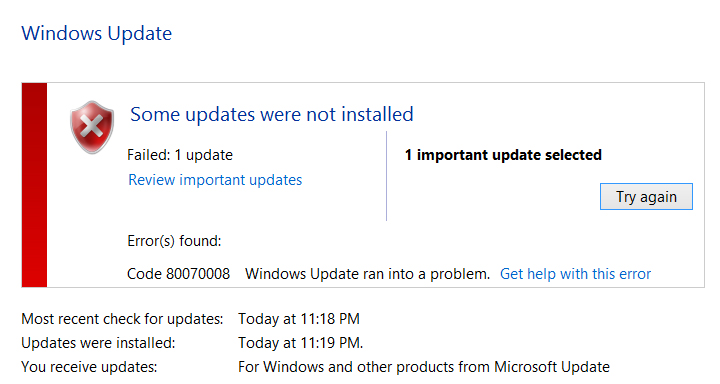Open Get help with this error link
Image resolution: width=720 pixels, height=384 pixels.
click(575, 274)
